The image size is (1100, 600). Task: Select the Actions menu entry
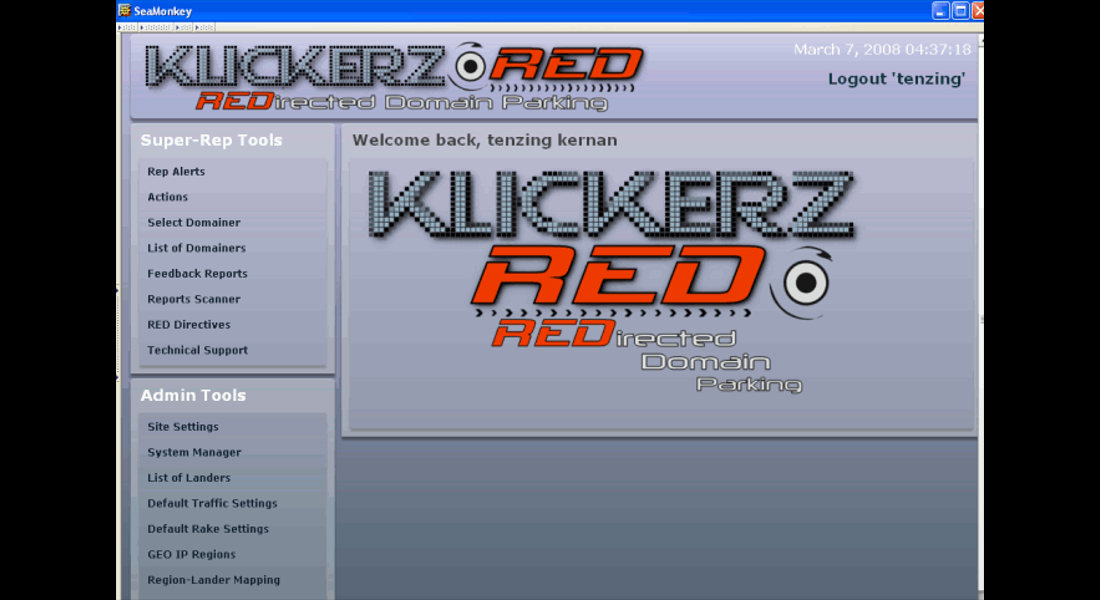168,197
